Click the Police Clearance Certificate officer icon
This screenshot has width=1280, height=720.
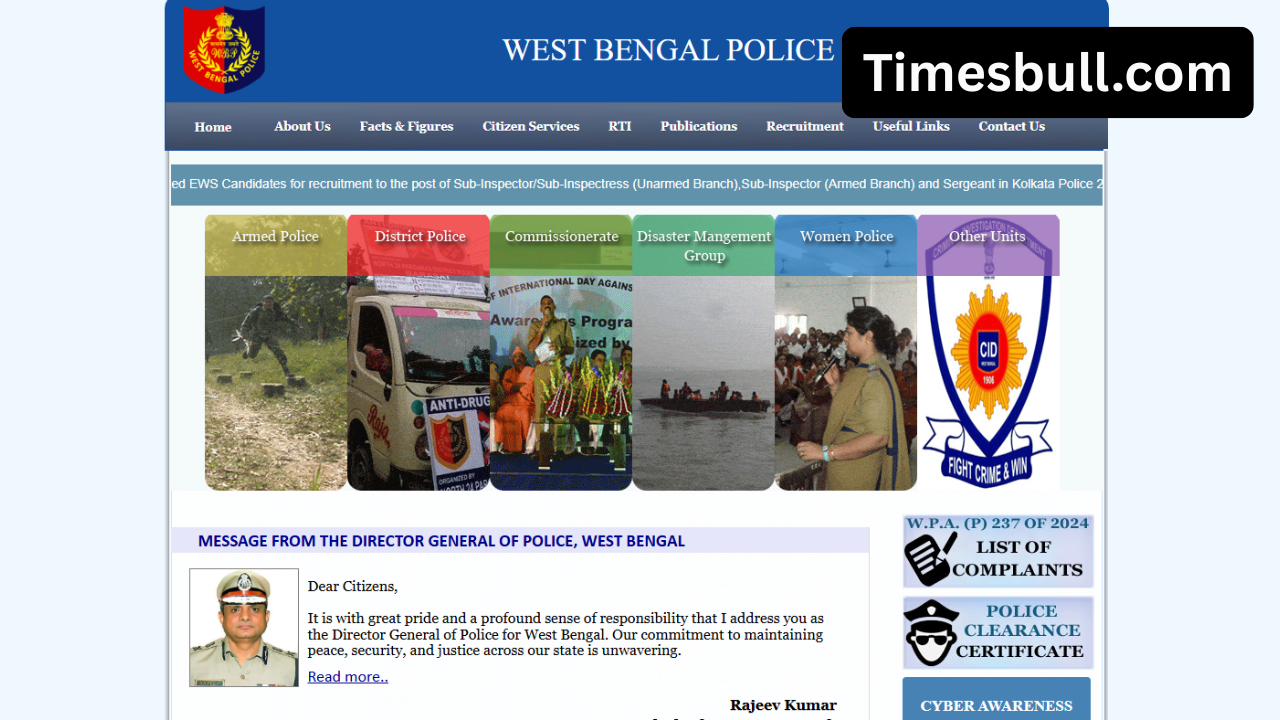931,633
